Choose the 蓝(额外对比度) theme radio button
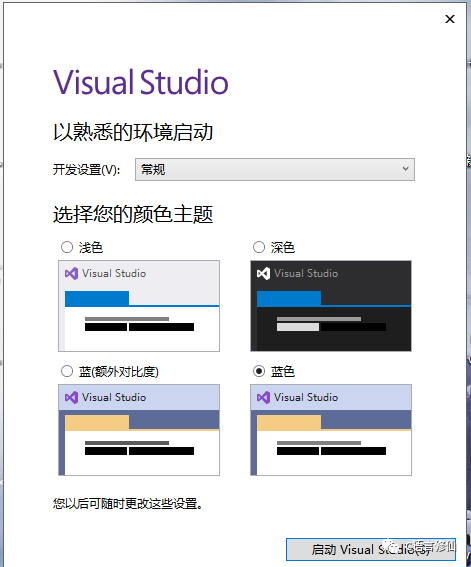This screenshot has width=471, height=567. pyautogui.click(x=67, y=371)
